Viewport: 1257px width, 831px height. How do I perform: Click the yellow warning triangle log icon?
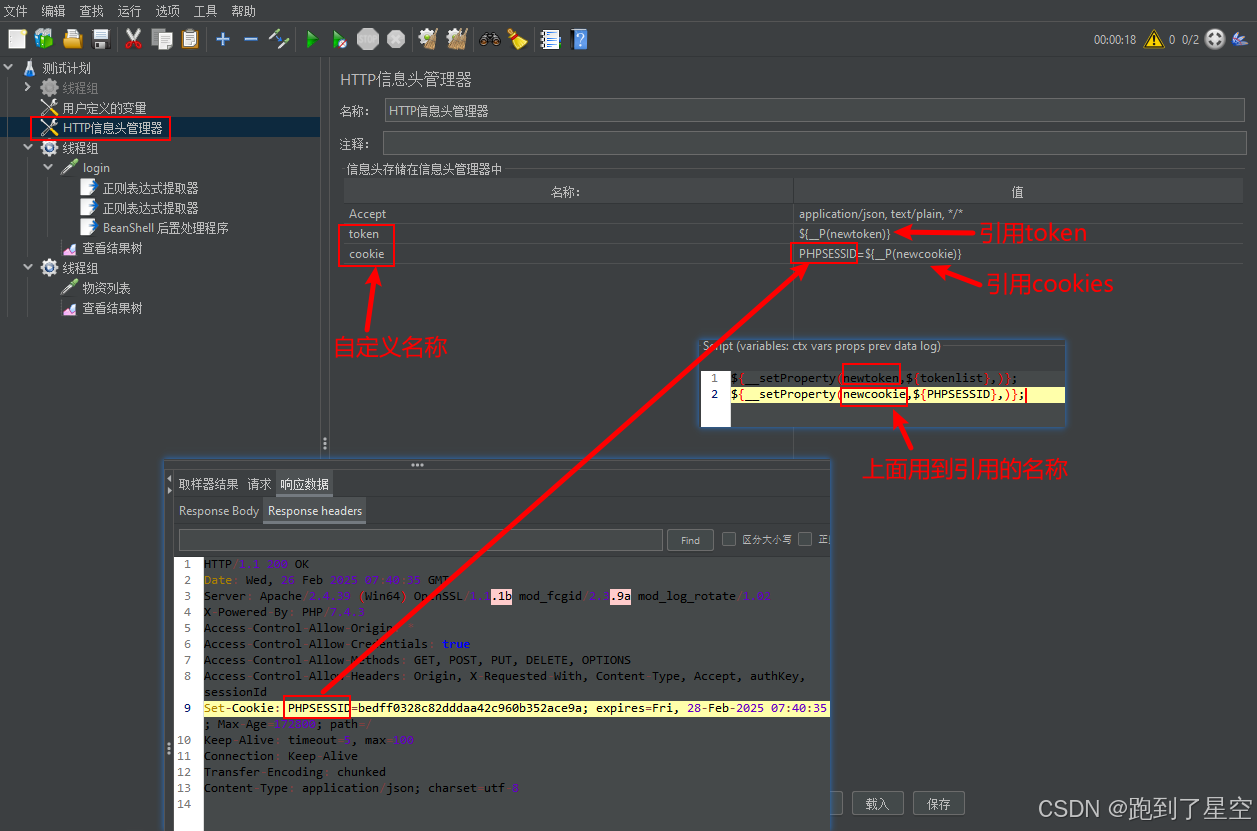point(1154,39)
